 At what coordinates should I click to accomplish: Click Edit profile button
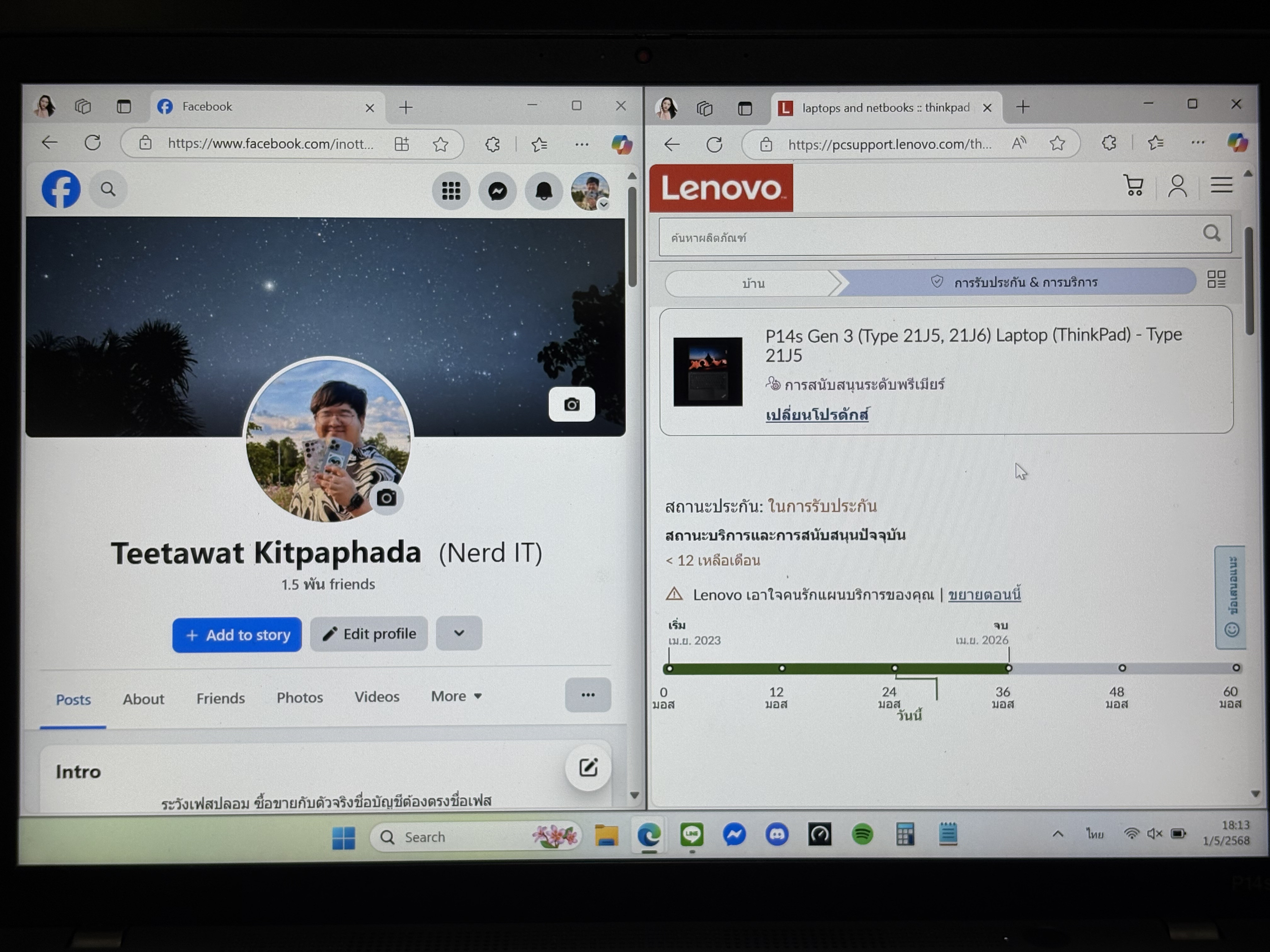pyautogui.click(x=369, y=633)
